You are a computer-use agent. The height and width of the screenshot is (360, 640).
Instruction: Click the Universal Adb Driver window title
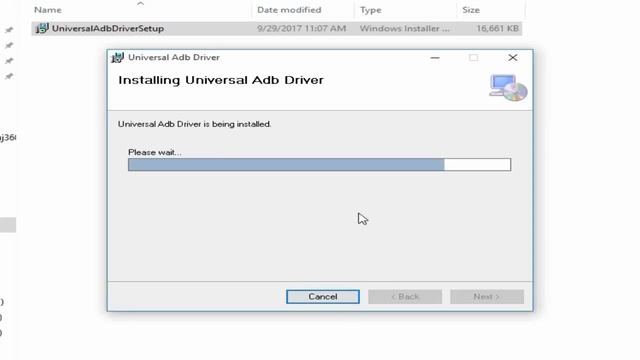(174, 58)
